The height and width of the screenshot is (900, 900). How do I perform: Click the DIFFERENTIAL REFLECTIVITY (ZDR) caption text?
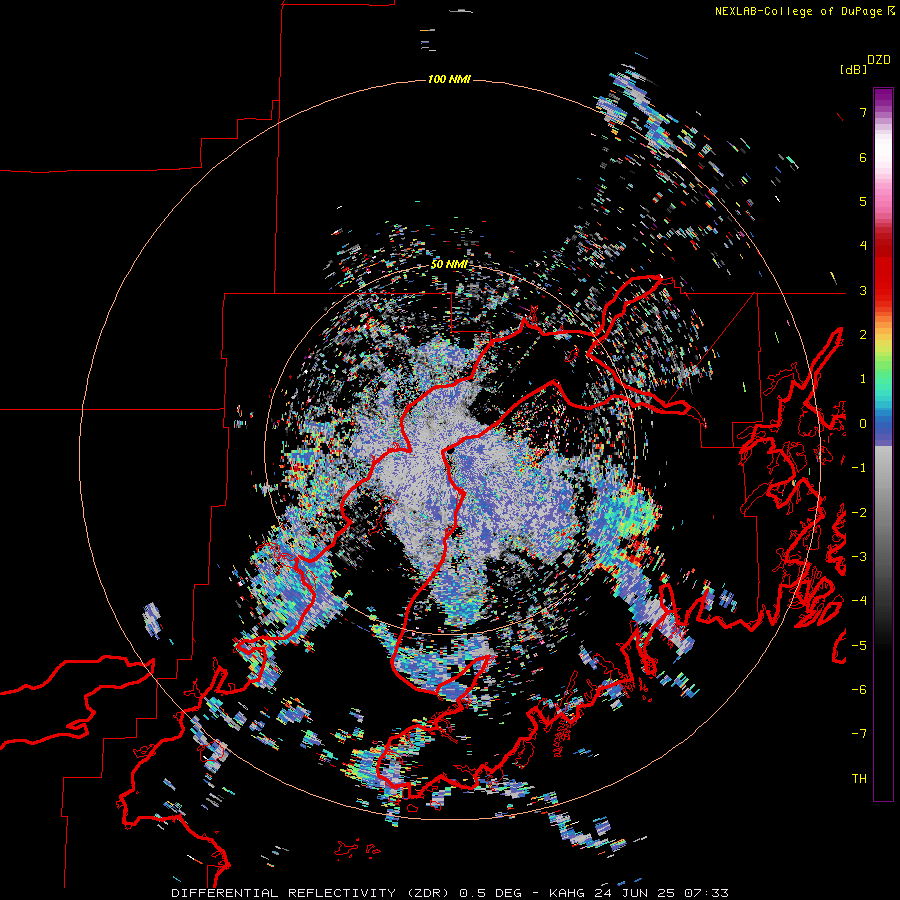coord(312,893)
